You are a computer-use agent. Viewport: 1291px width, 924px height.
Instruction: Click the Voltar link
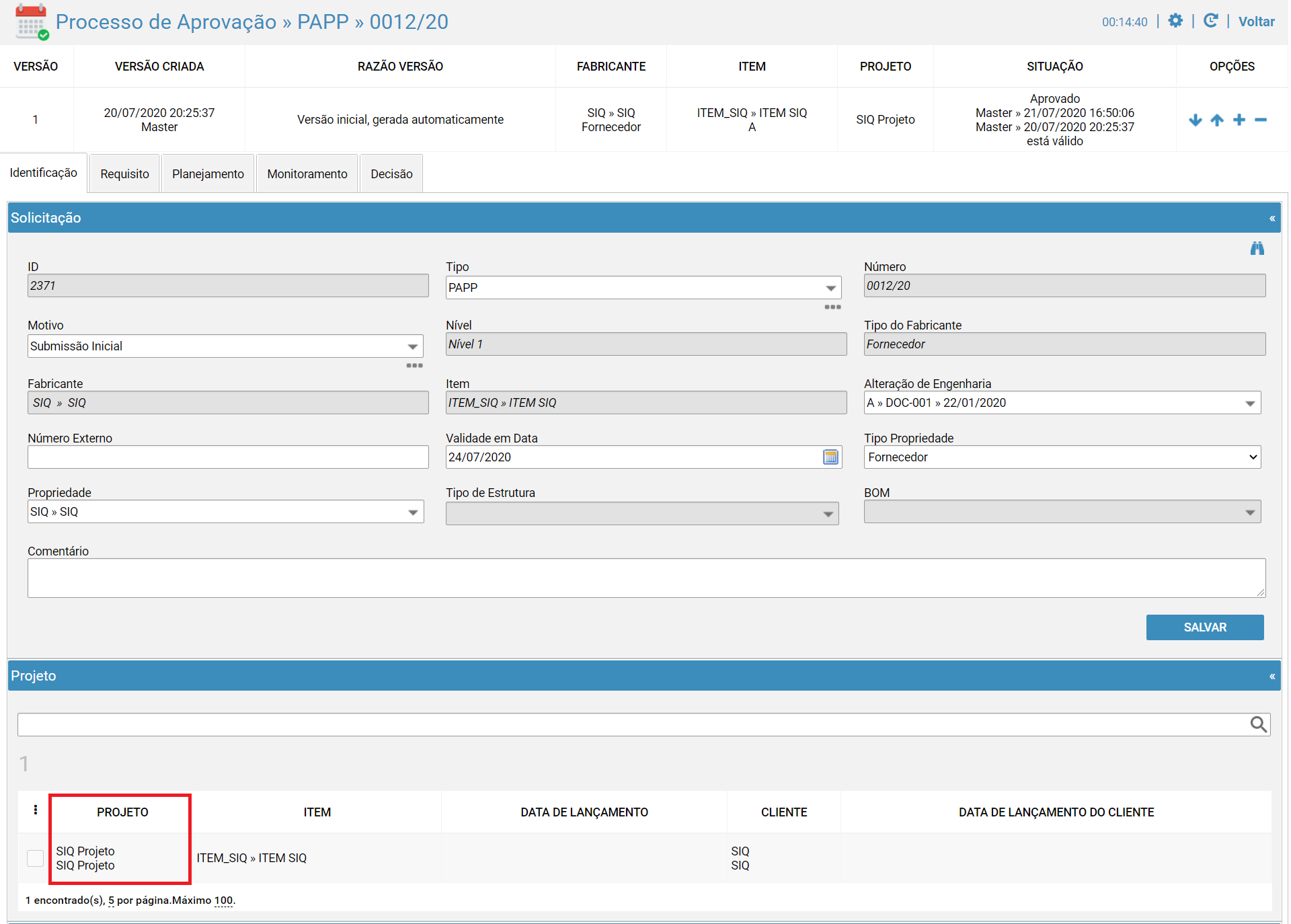1256,22
